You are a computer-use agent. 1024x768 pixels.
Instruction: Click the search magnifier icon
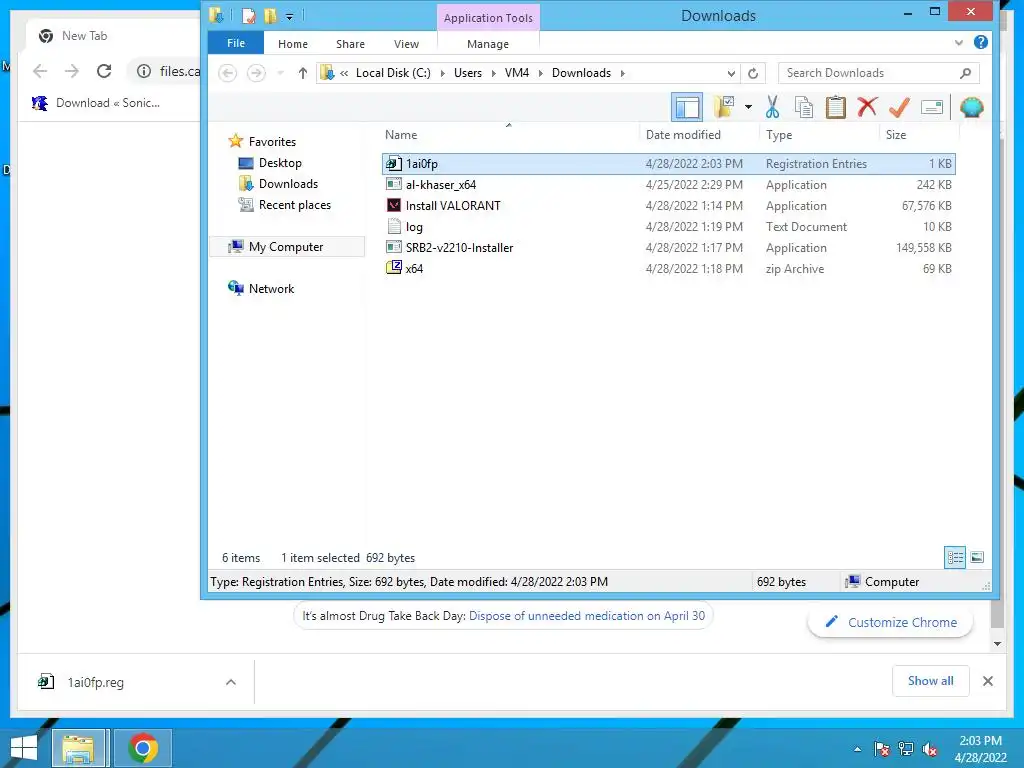(966, 73)
